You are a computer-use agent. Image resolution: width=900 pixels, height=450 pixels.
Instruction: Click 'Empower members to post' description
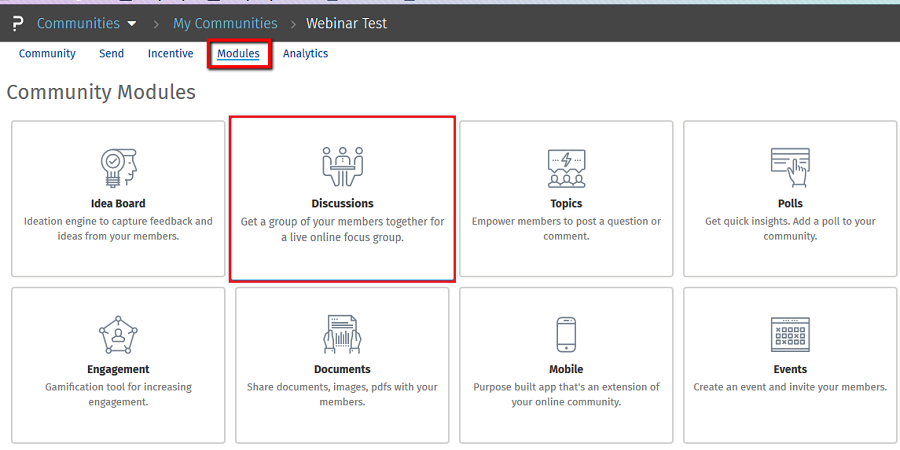point(567,228)
